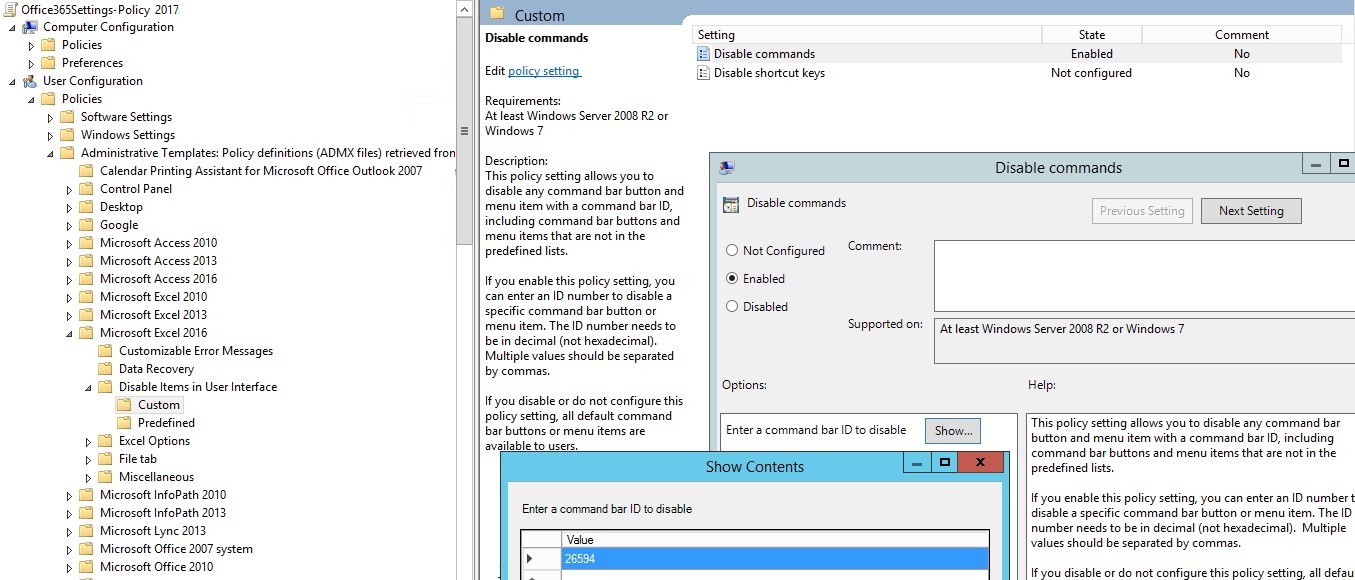Image resolution: width=1355 pixels, height=580 pixels.
Task: Click the Predefined folder icon
Action: (124, 423)
